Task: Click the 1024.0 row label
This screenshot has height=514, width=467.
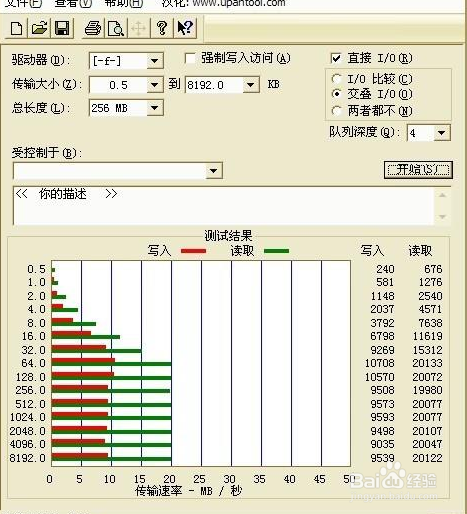Action: [27, 417]
